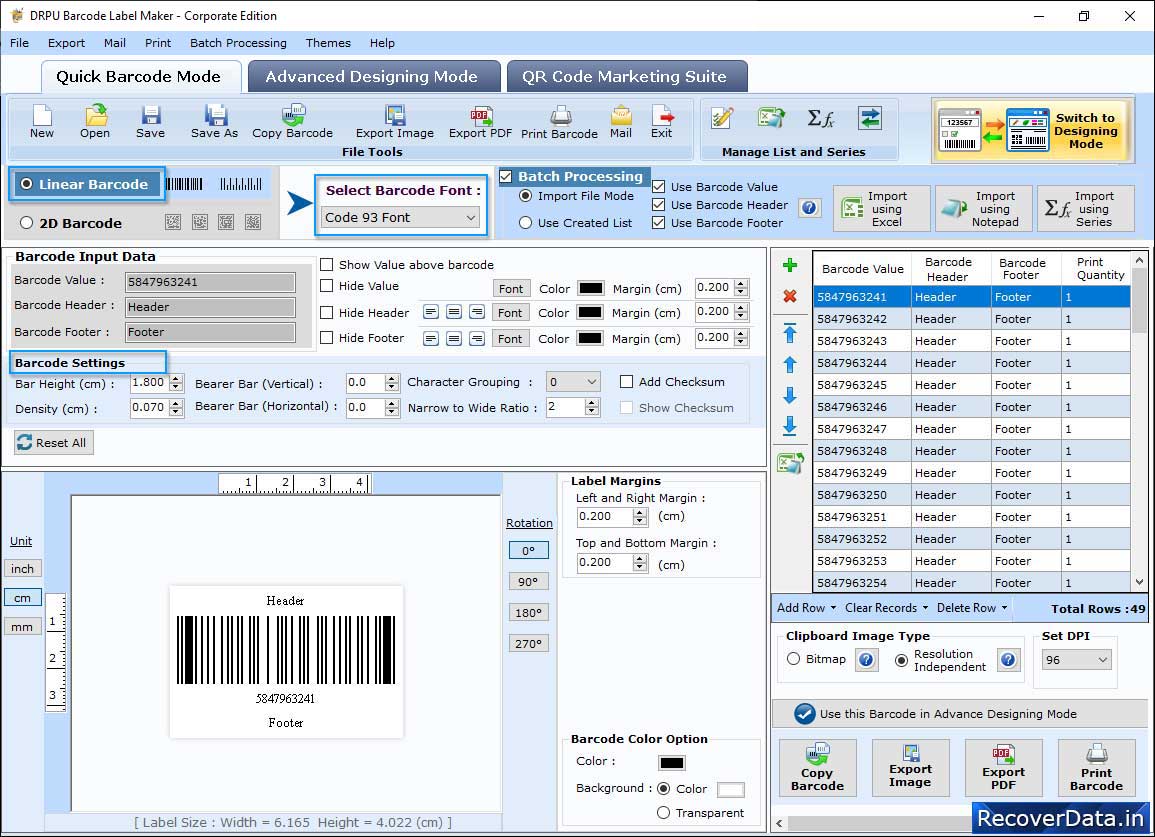Choose the Use Created List option
Image resolution: width=1155 pixels, height=837 pixels.
(525, 223)
